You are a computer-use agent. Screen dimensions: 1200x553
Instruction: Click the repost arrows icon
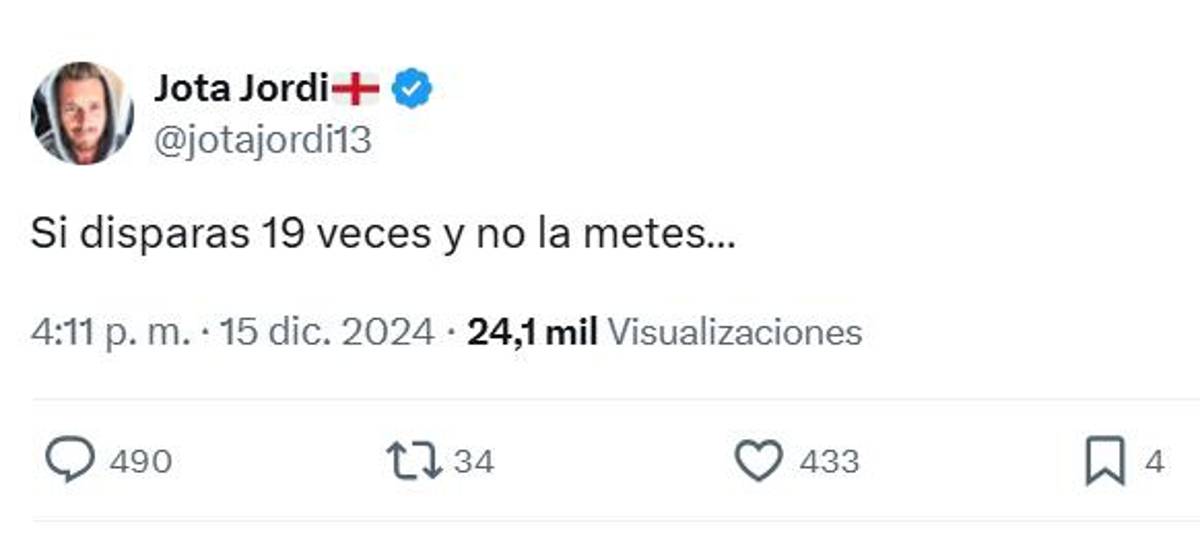pos(413,461)
